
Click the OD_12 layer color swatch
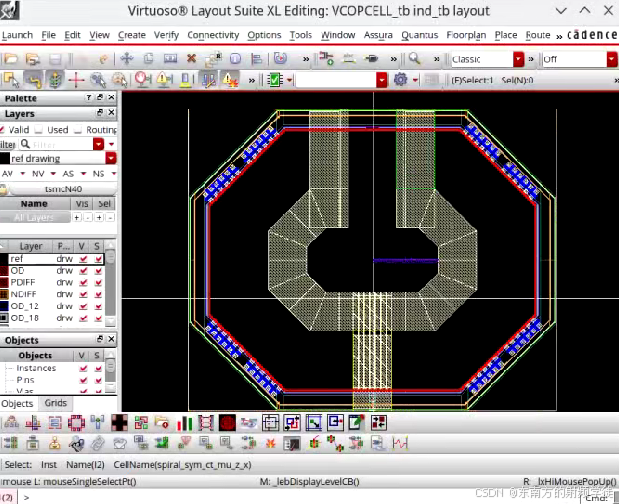coord(4,306)
